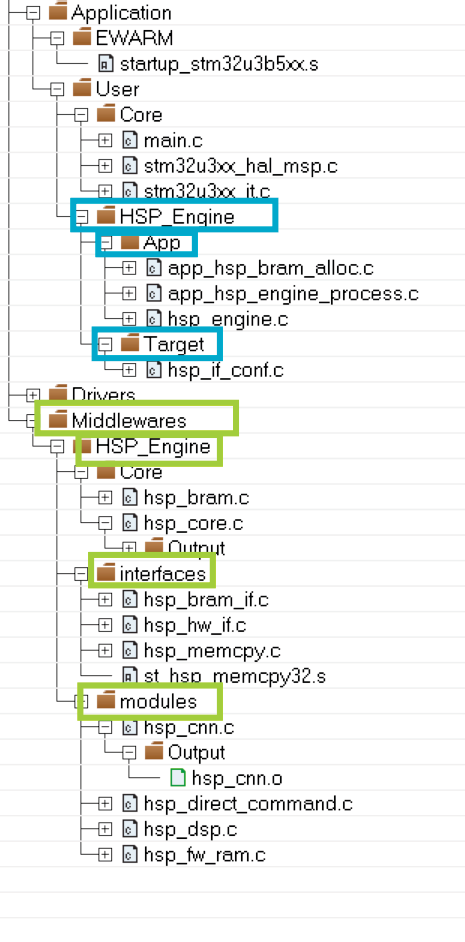Collapse the Output folder under hsp_cnn.c

pyautogui.click(x=129, y=752)
